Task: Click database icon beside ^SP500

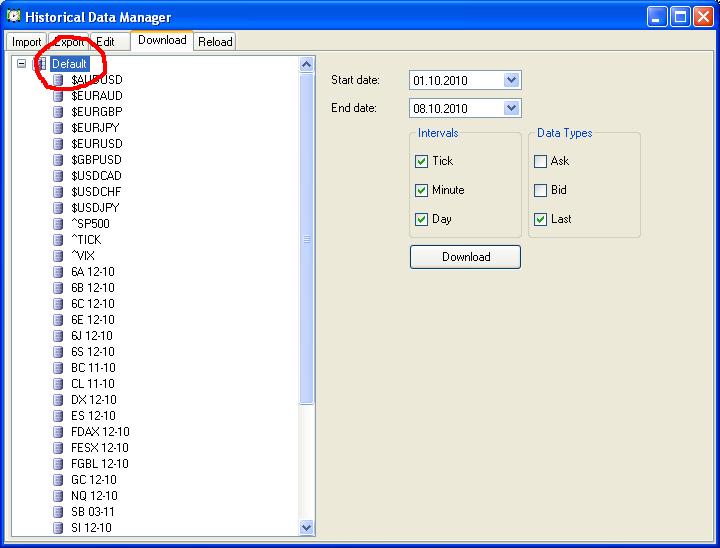Action: pos(58,224)
